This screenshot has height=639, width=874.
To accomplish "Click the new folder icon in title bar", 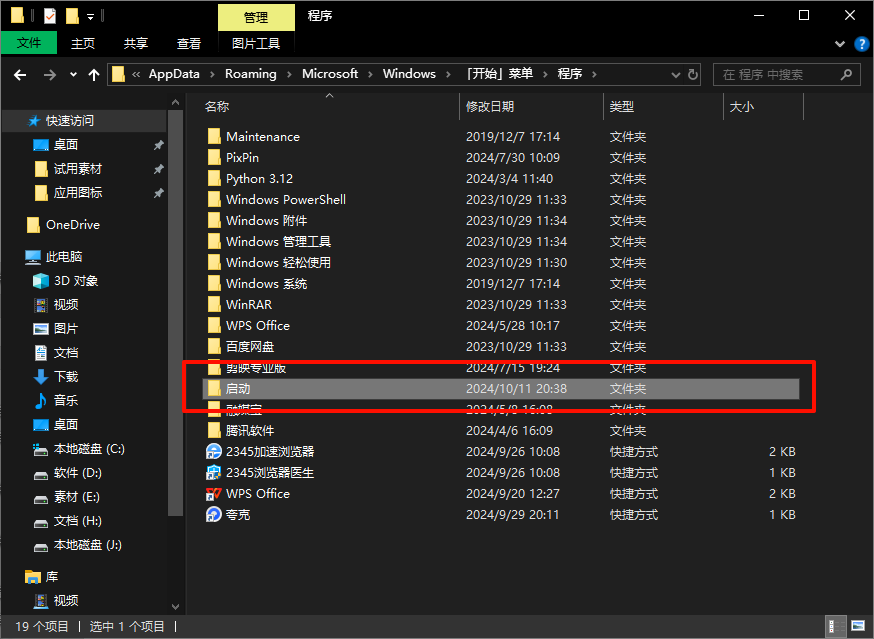I will point(72,16).
